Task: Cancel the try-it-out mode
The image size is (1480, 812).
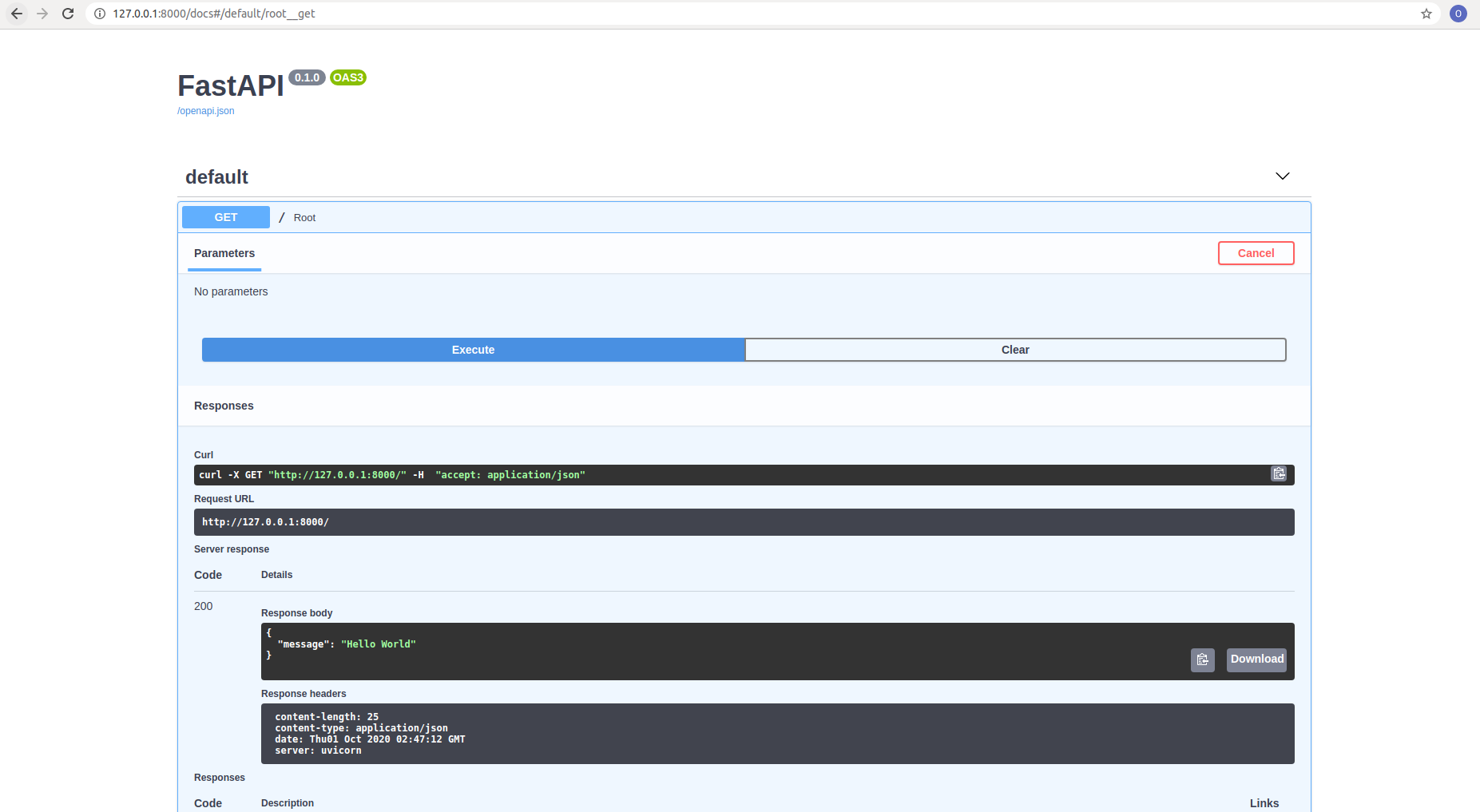Action: 1256,253
